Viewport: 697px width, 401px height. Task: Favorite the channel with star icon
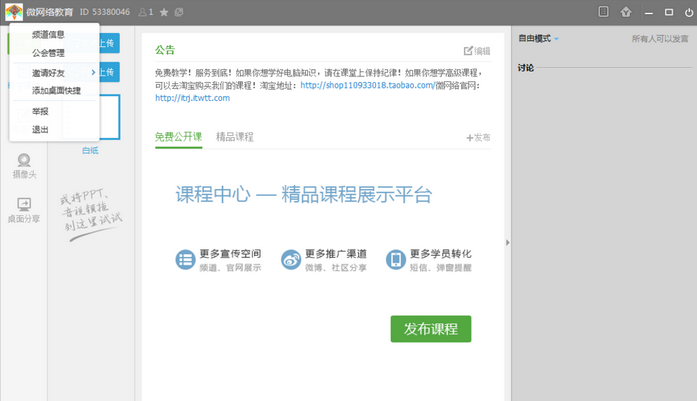click(x=164, y=12)
